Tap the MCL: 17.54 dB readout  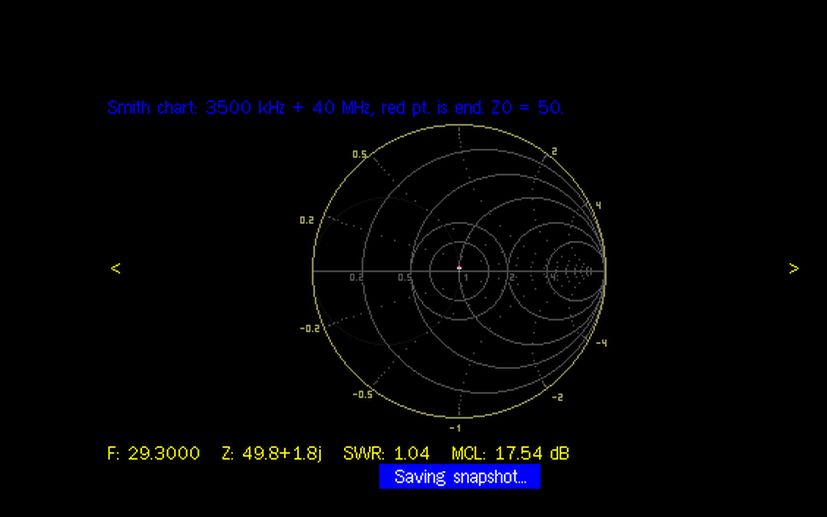(x=510, y=453)
